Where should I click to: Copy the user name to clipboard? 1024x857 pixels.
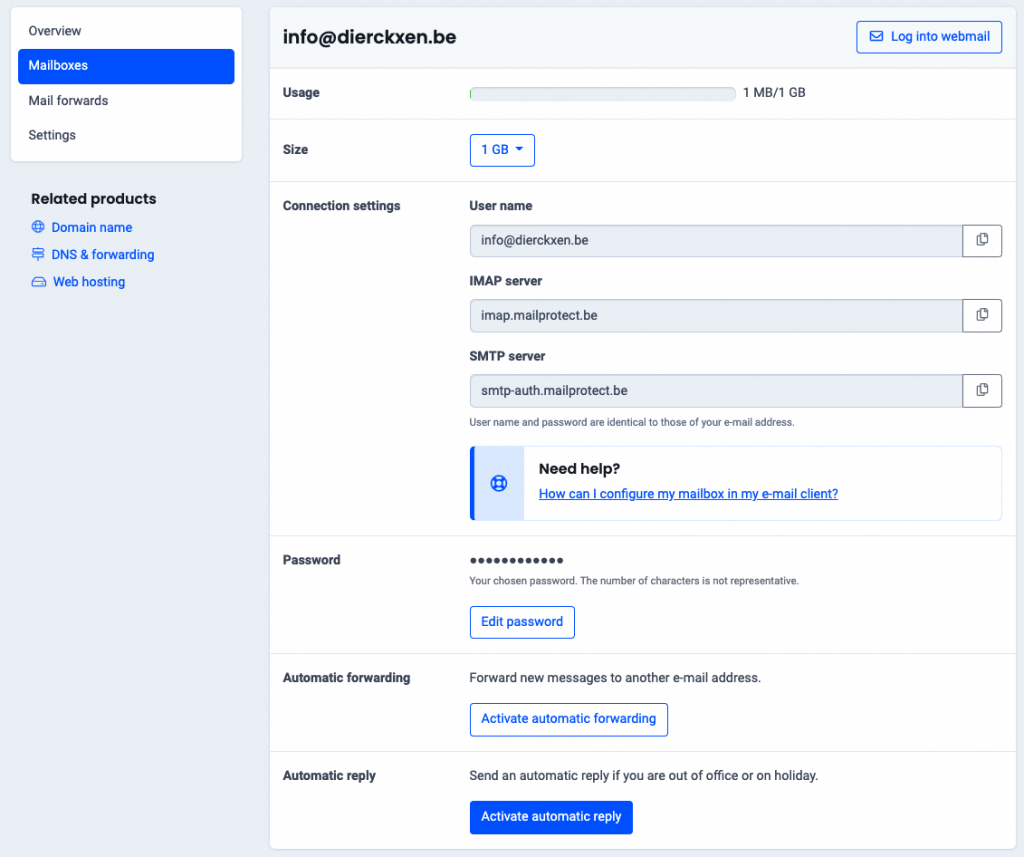pos(982,240)
